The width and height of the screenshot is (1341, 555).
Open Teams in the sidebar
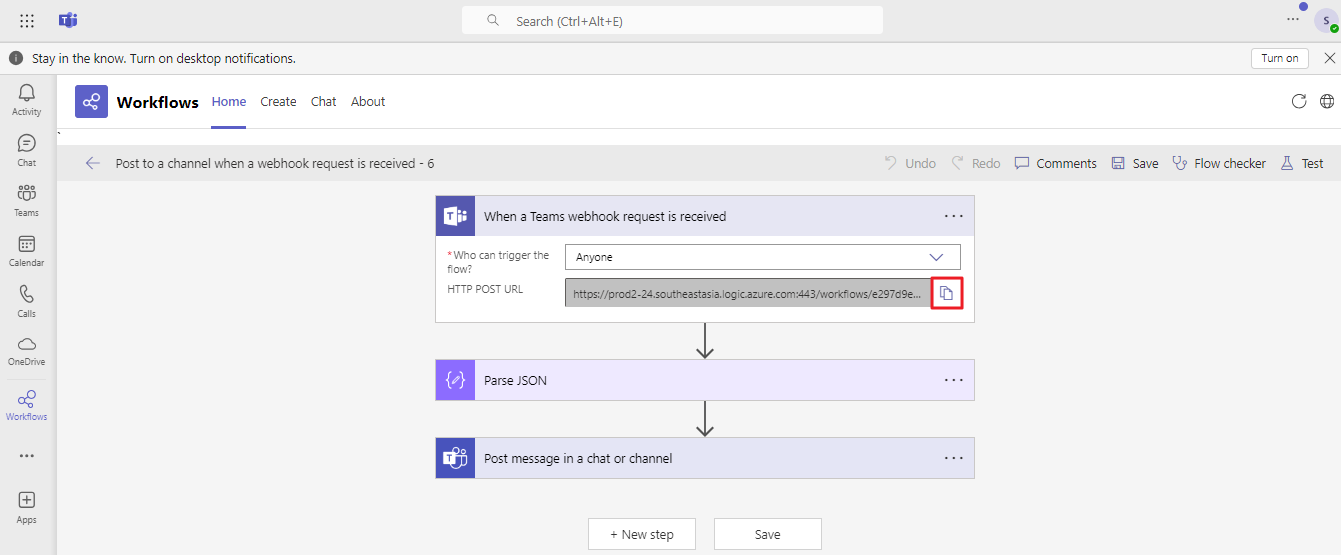tap(27, 200)
